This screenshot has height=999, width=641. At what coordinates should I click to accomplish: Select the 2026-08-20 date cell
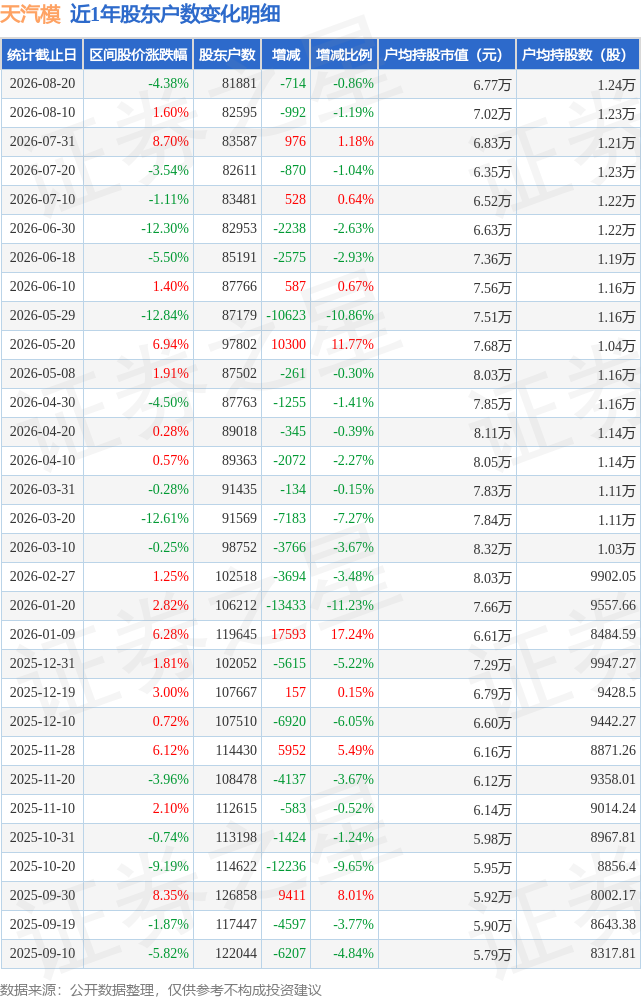pyautogui.click(x=42, y=83)
